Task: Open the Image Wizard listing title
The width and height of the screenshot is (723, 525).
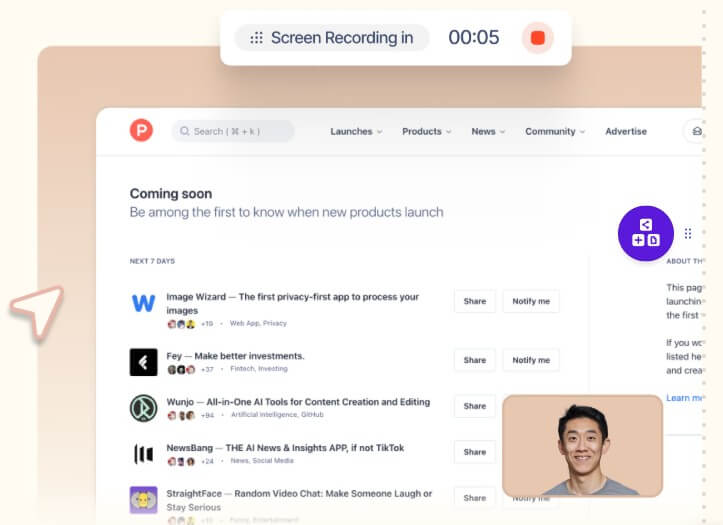Action: pos(292,303)
